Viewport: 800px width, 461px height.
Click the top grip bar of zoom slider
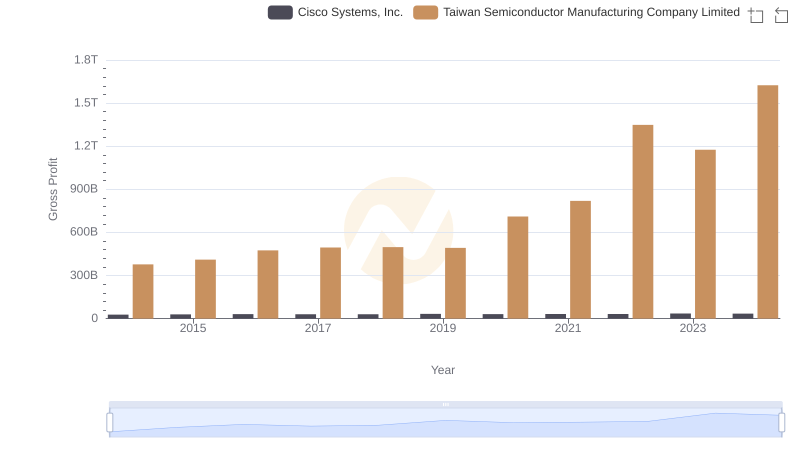(x=445, y=404)
